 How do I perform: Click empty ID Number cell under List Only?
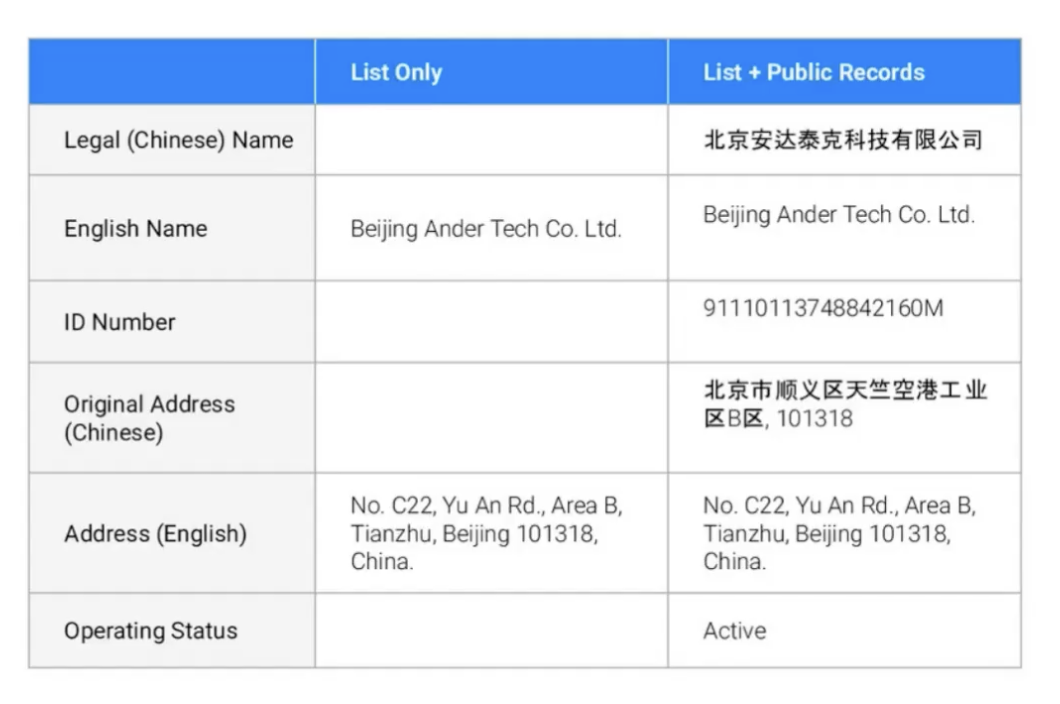coord(491,322)
